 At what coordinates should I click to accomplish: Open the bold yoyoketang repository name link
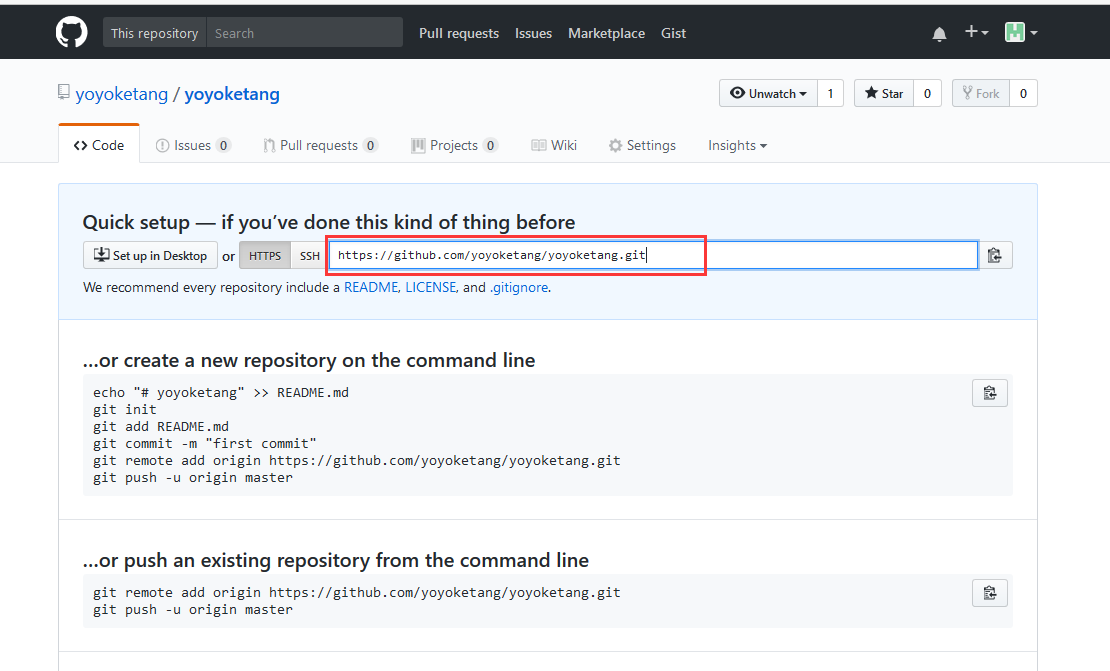232,94
